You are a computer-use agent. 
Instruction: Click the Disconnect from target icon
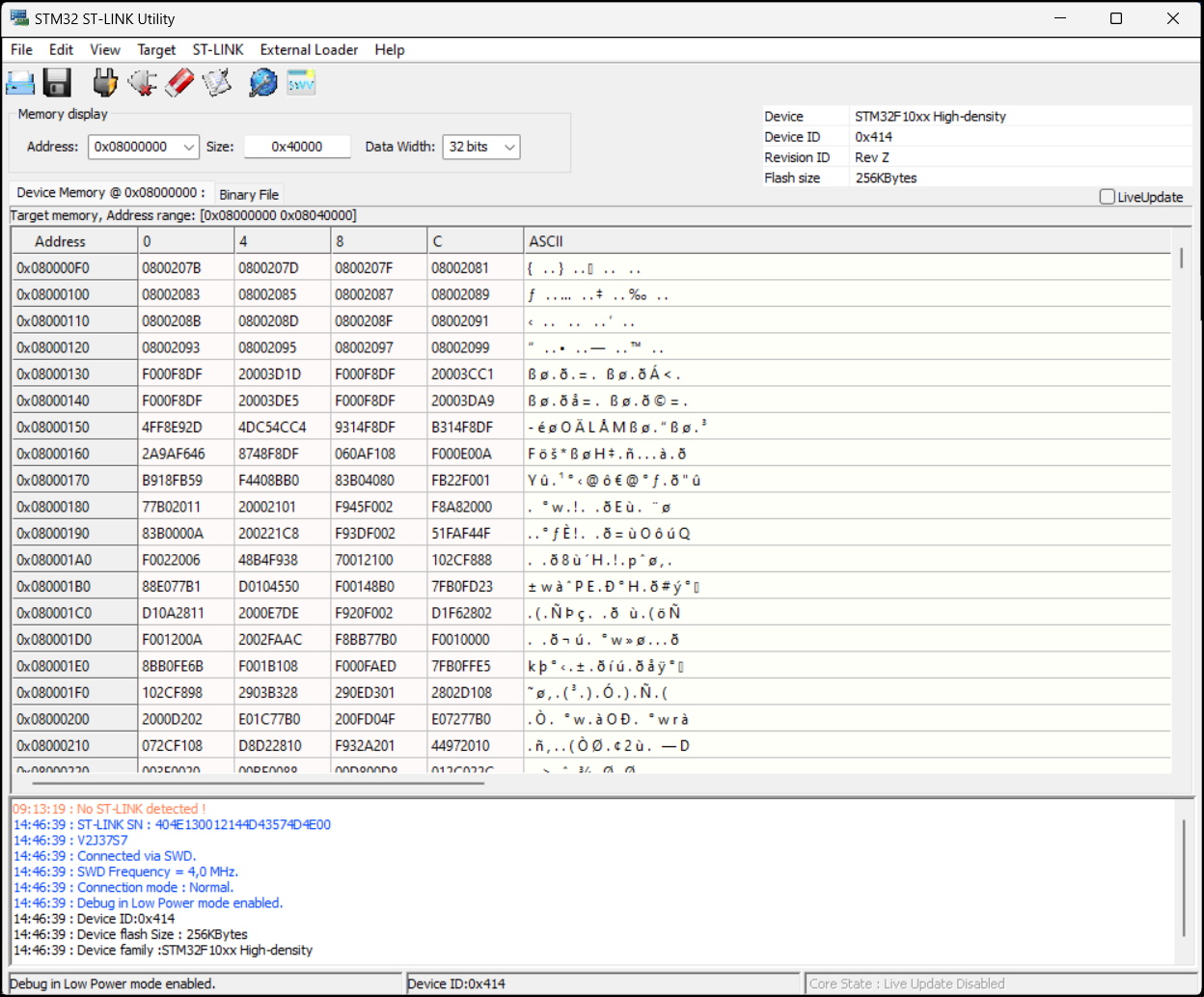point(142,83)
